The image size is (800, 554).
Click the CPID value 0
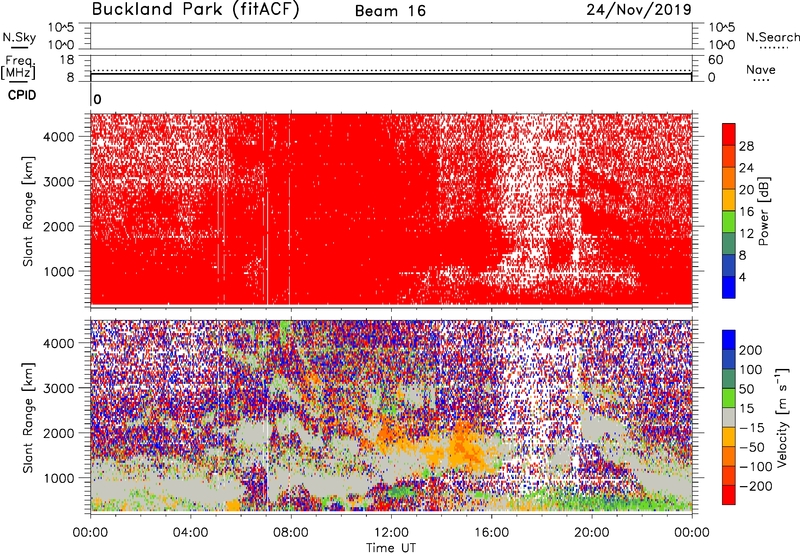(x=97, y=99)
